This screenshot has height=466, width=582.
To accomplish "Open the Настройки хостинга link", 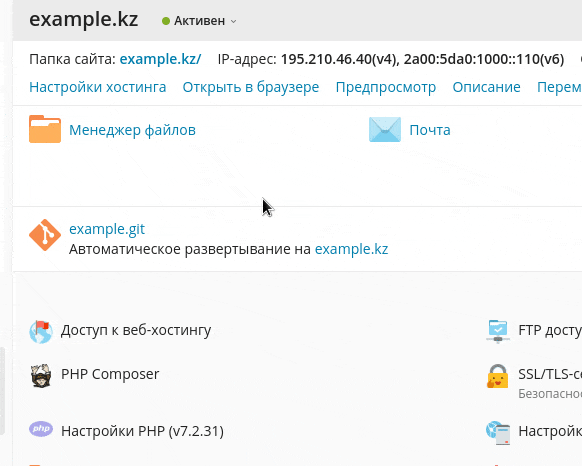I will (98, 87).
